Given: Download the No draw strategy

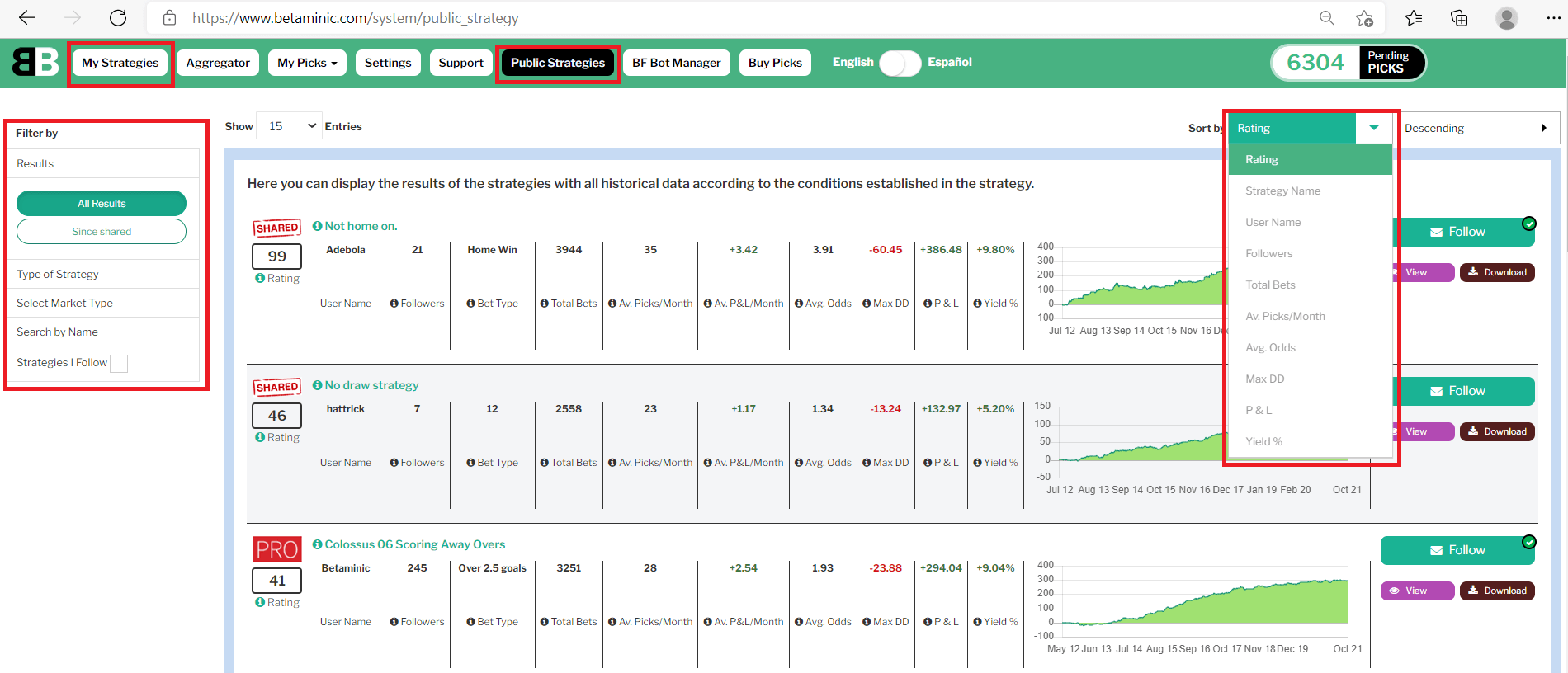Looking at the screenshot, I should pos(1497,431).
